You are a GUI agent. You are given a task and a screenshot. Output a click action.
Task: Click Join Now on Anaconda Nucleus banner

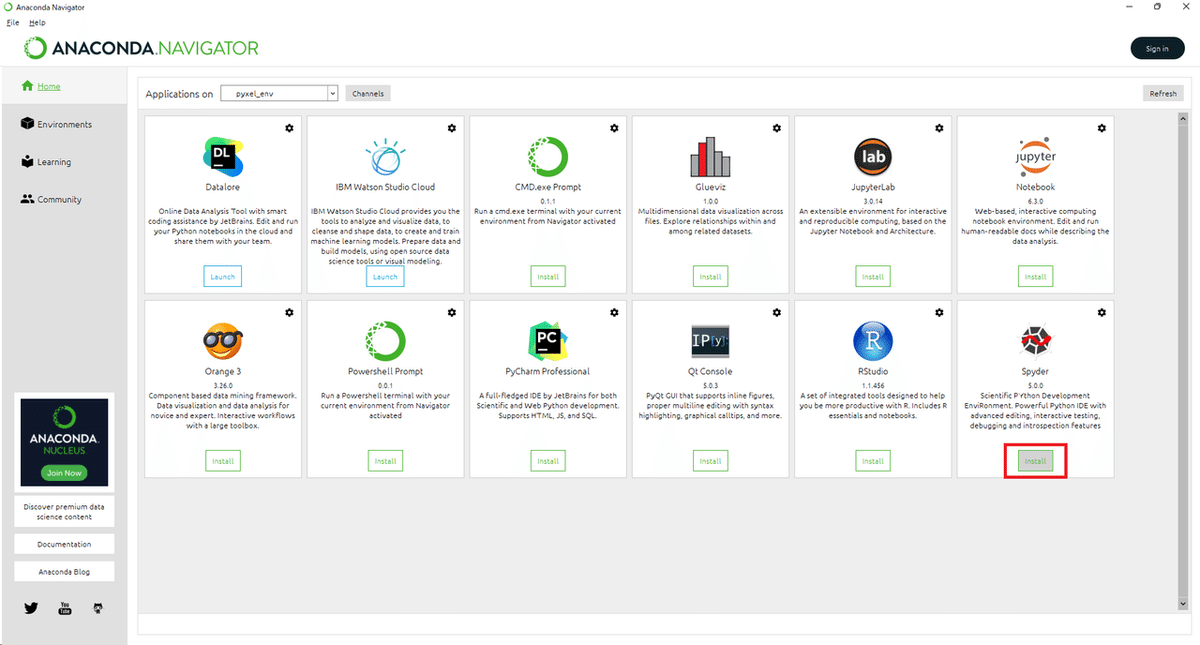click(64, 473)
